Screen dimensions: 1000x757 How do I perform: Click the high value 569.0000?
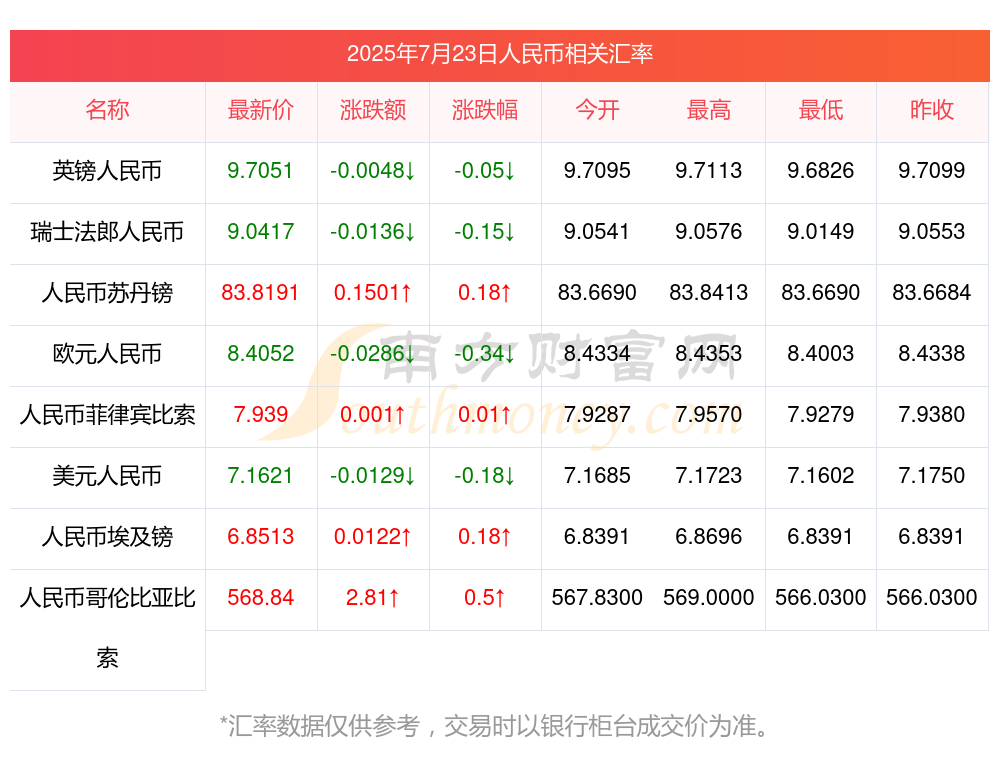coord(709,598)
